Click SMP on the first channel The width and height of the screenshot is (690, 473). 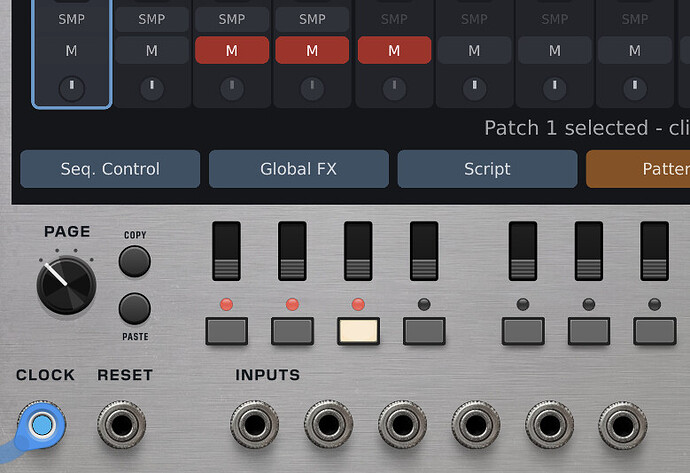71,19
